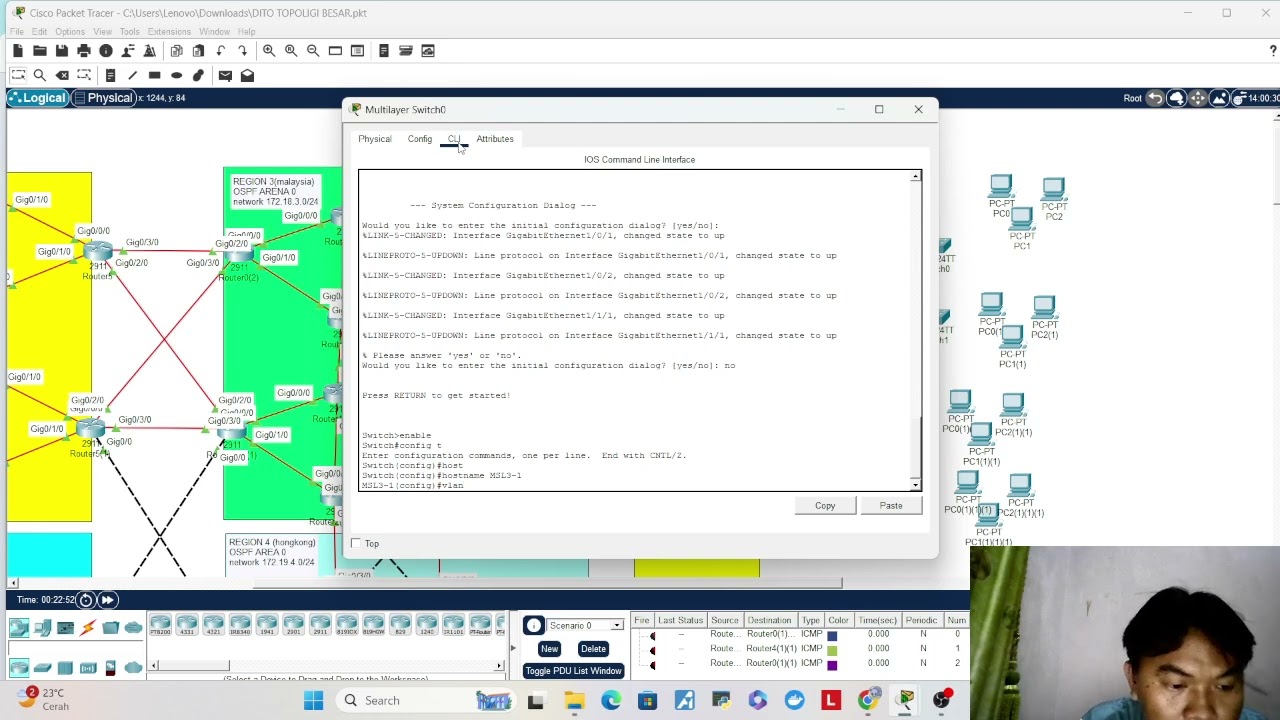Open the File menu

coord(17,32)
